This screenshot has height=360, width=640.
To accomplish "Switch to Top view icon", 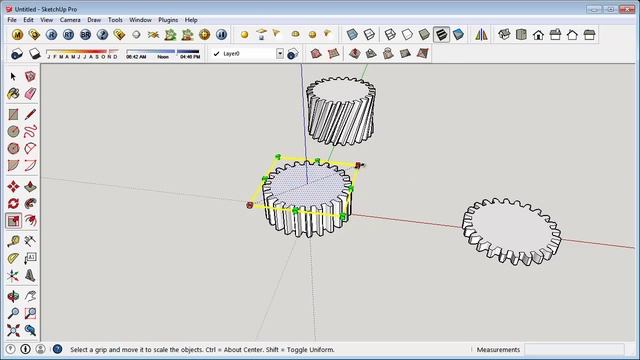I will 521,35.
